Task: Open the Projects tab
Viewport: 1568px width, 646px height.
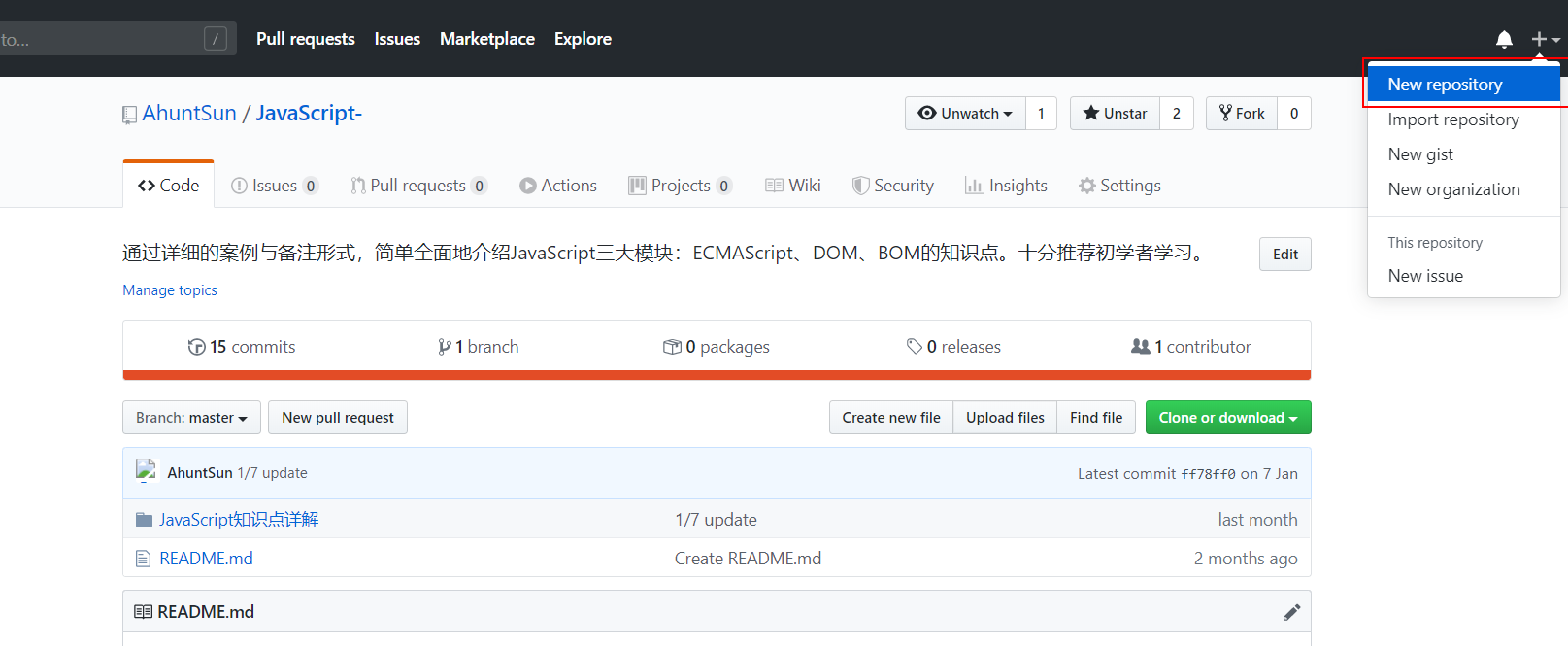Action: [x=680, y=186]
